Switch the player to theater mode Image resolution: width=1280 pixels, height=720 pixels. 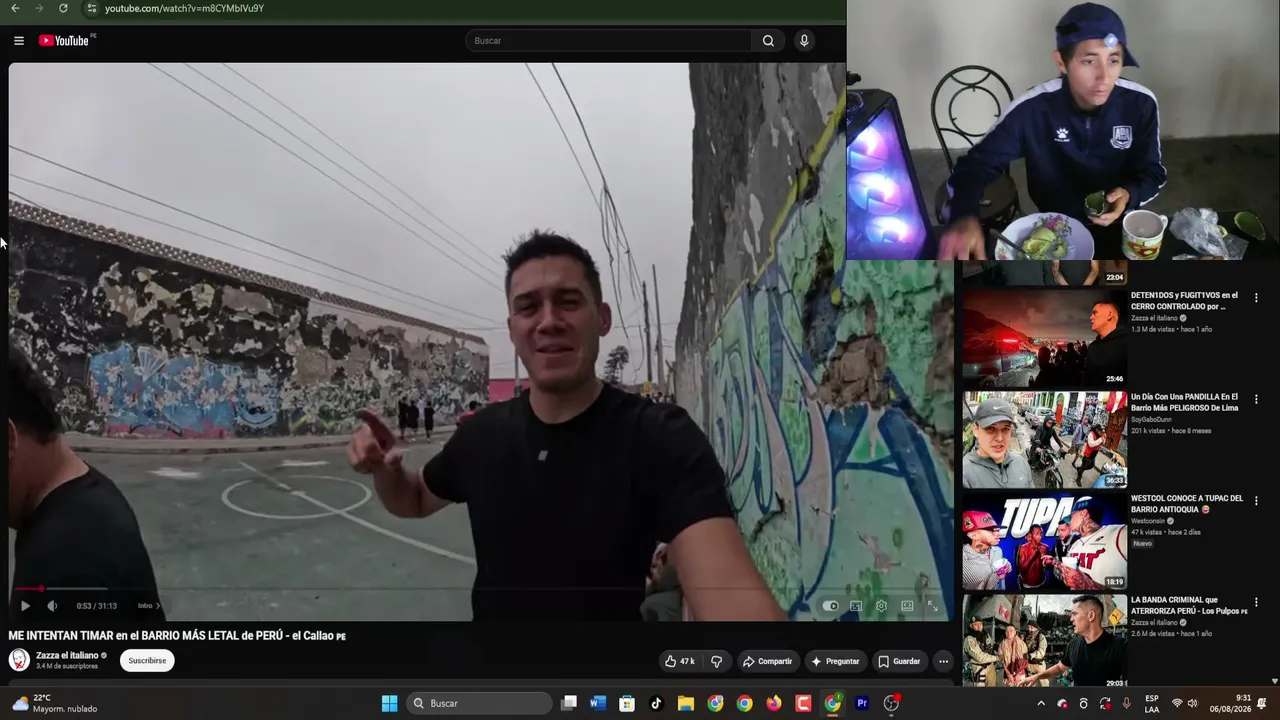tap(907, 605)
